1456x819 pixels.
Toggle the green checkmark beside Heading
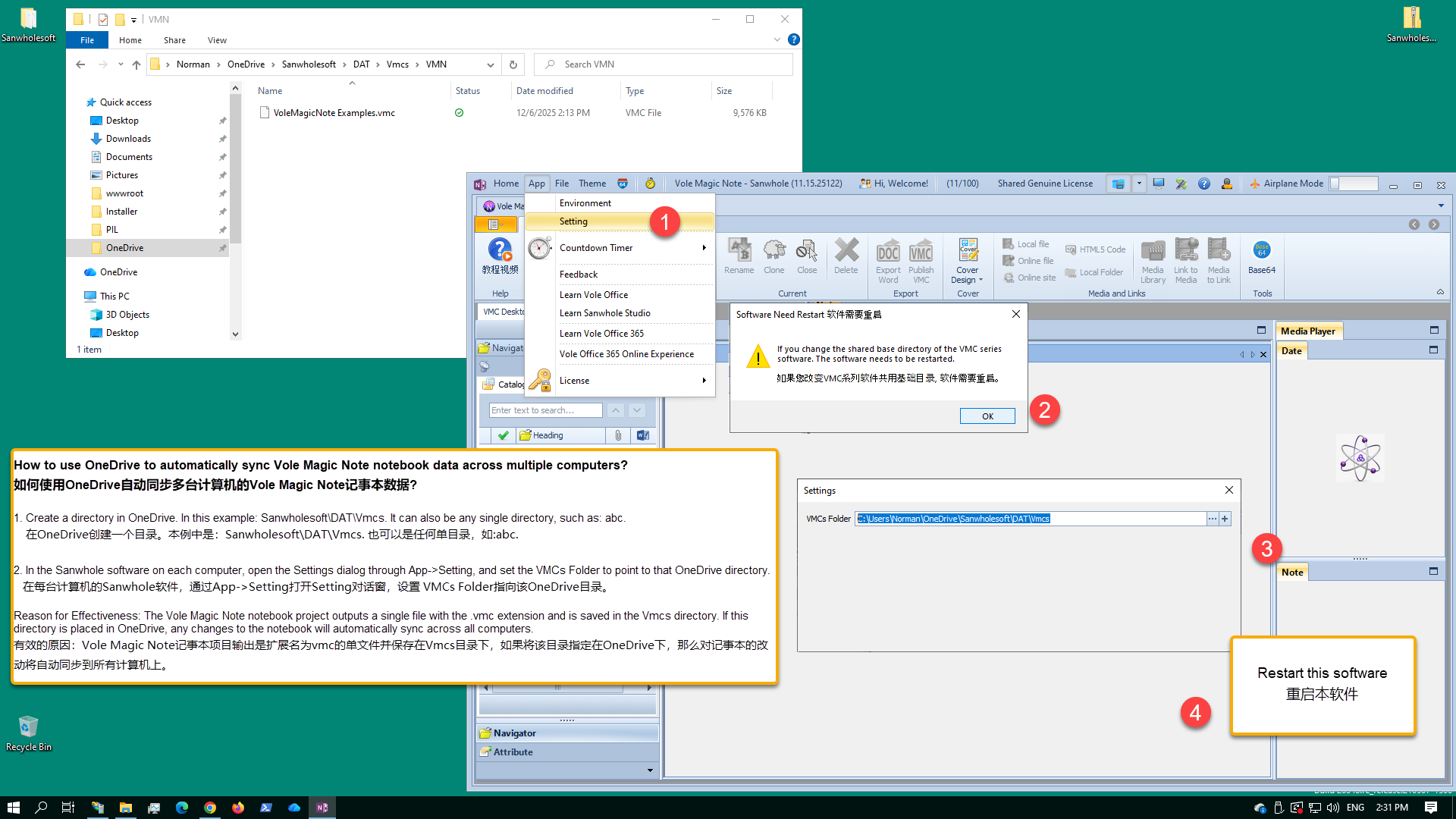point(503,435)
